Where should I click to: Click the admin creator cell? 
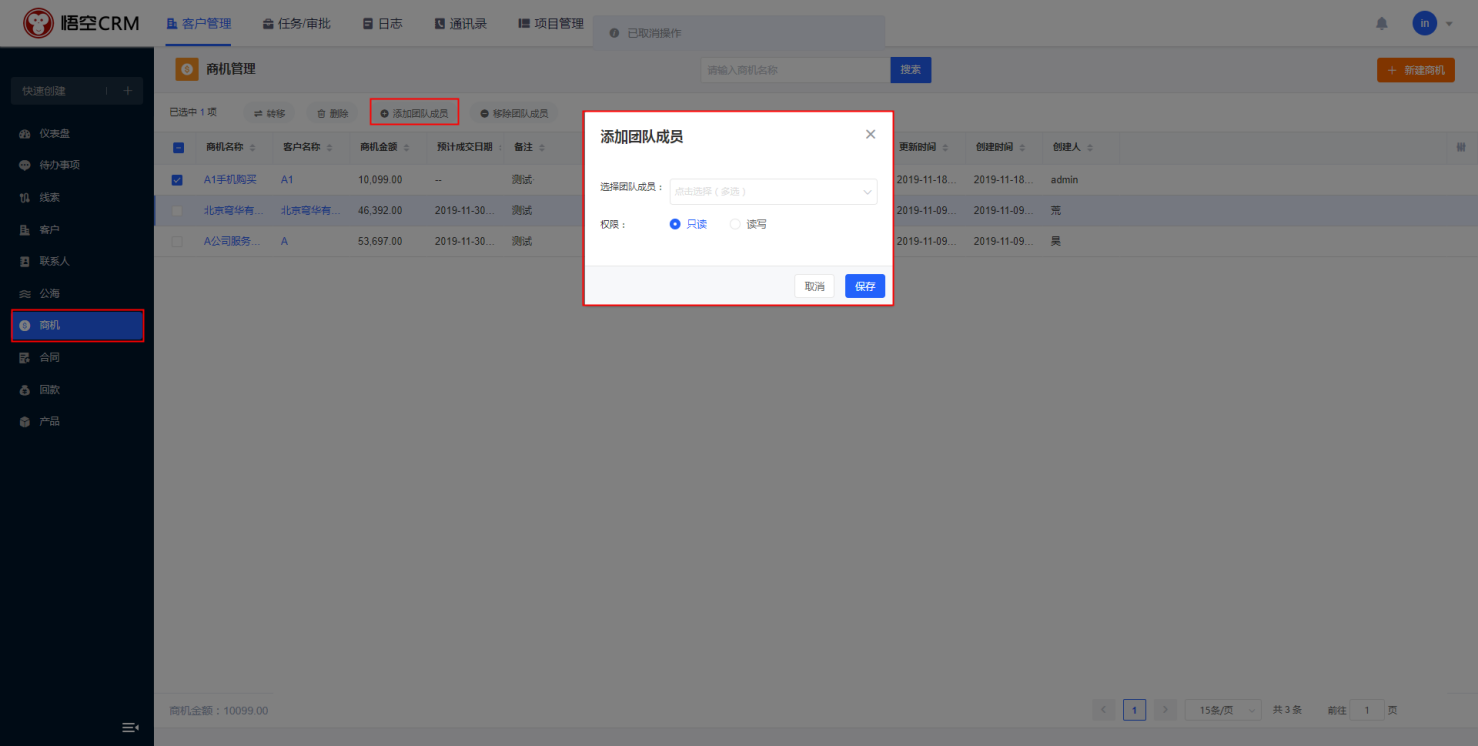(x=1064, y=180)
